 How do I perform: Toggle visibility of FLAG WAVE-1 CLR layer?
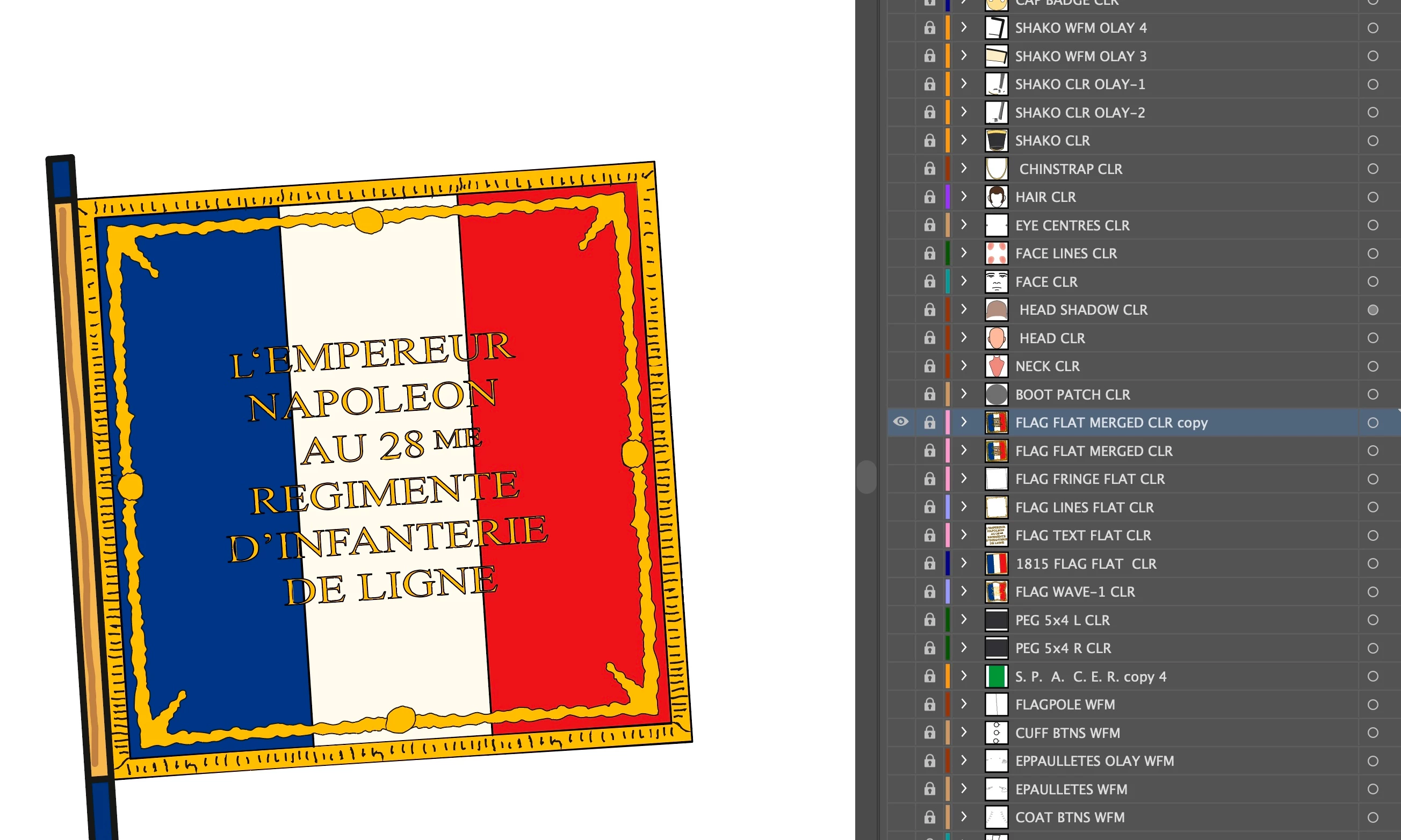coord(900,592)
